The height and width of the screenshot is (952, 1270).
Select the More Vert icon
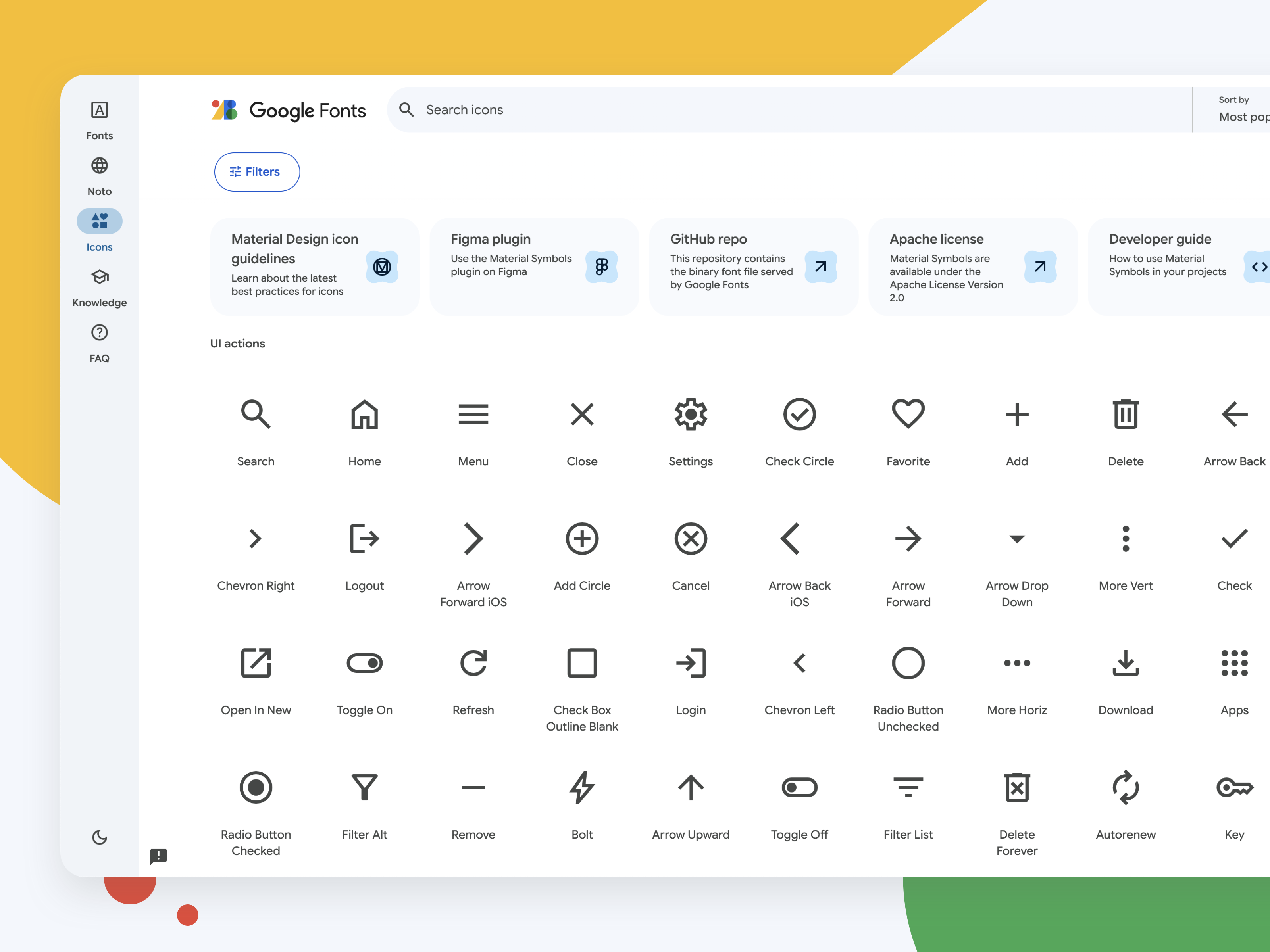tap(1125, 538)
